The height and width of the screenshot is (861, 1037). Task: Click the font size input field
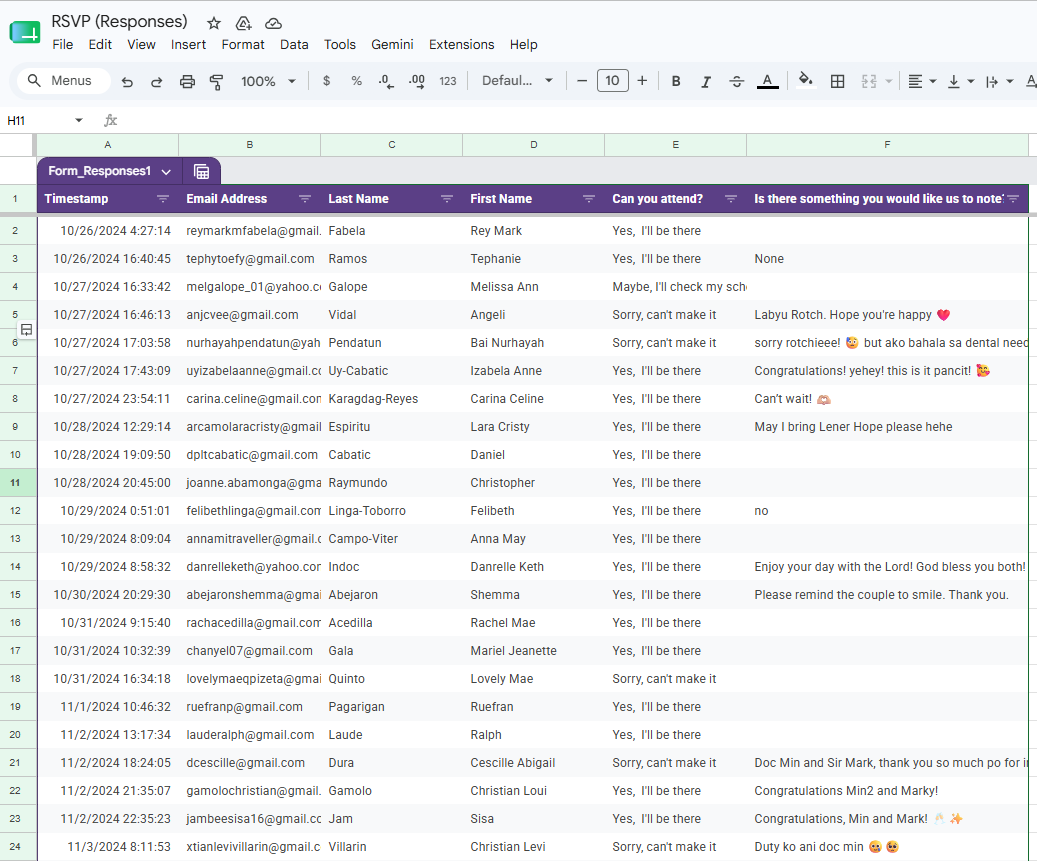[x=612, y=81]
